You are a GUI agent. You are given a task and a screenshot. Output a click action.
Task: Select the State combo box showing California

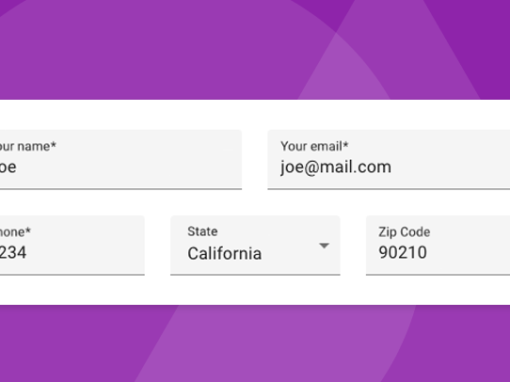(255, 245)
